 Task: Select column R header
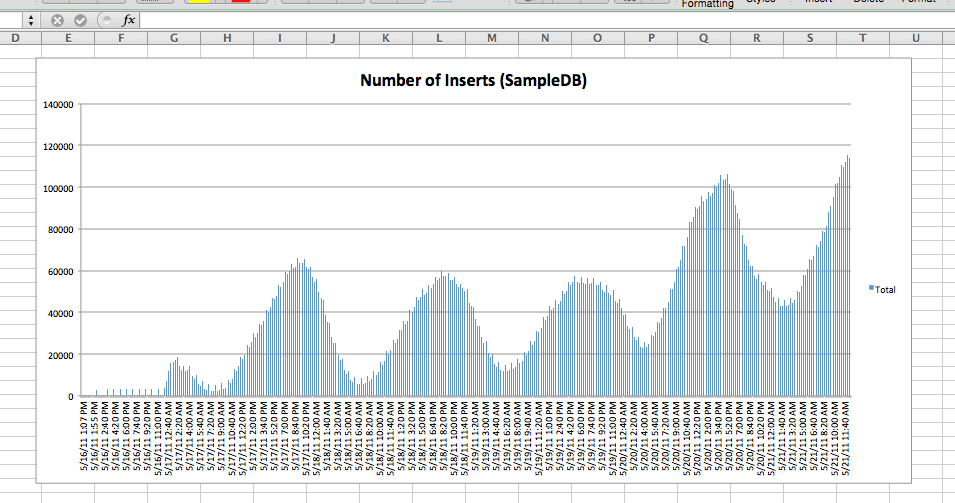757,38
